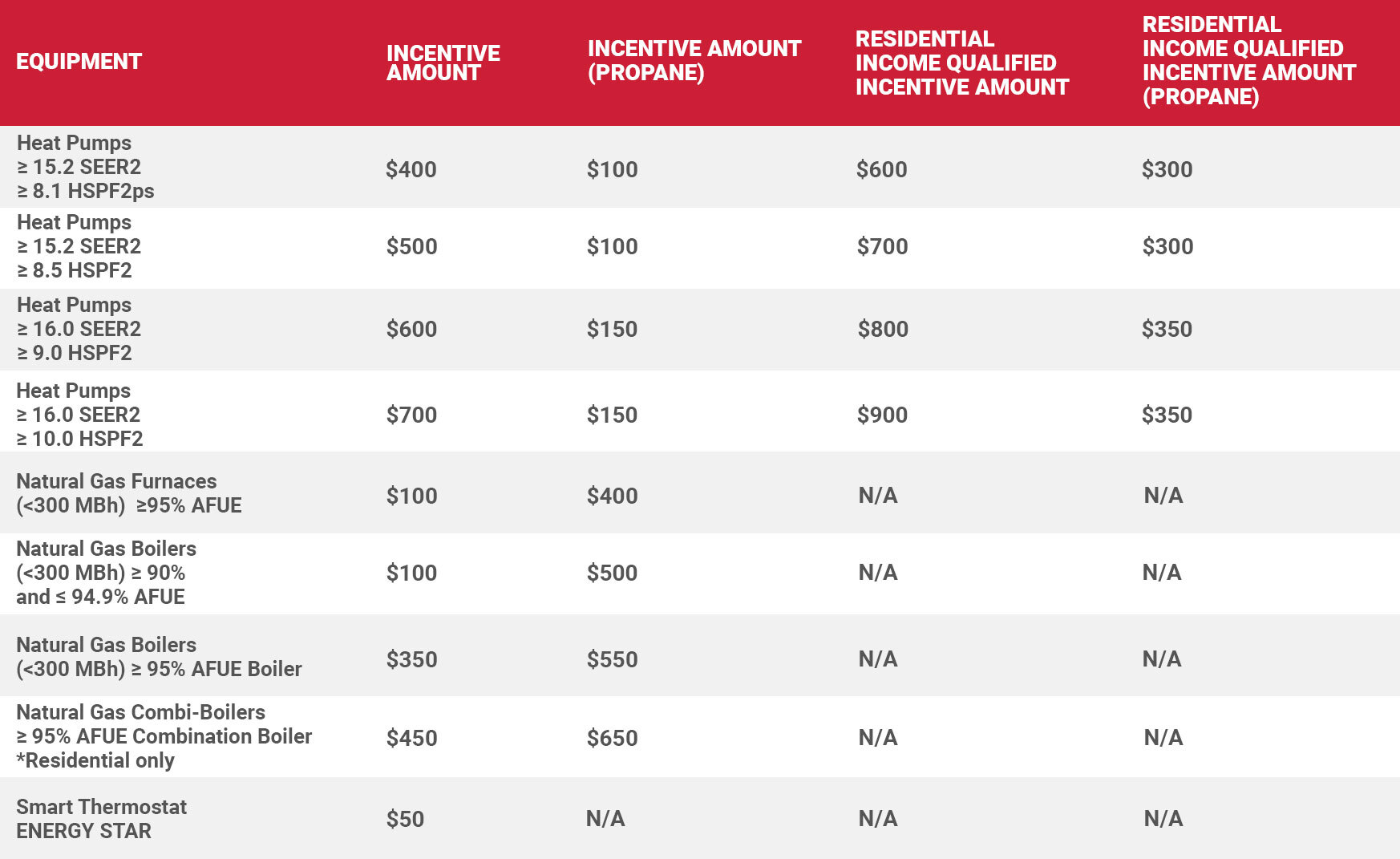Select the INCENTIVE AMOUNT column header

pyautogui.click(x=443, y=63)
